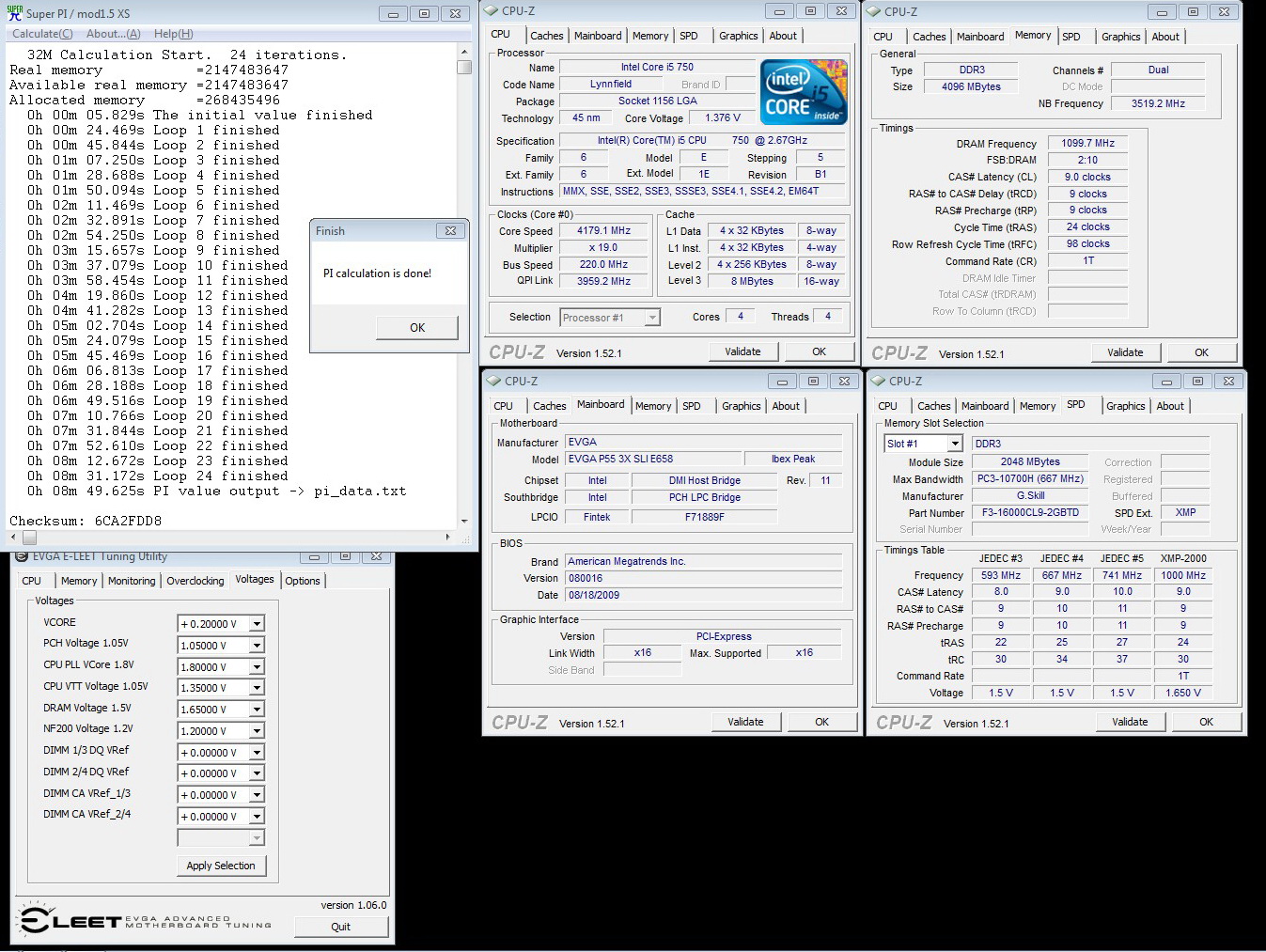Click the F3-16000CL9-2GBTD part number
The image size is (1266, 952).
click(x=1030, y=513)
